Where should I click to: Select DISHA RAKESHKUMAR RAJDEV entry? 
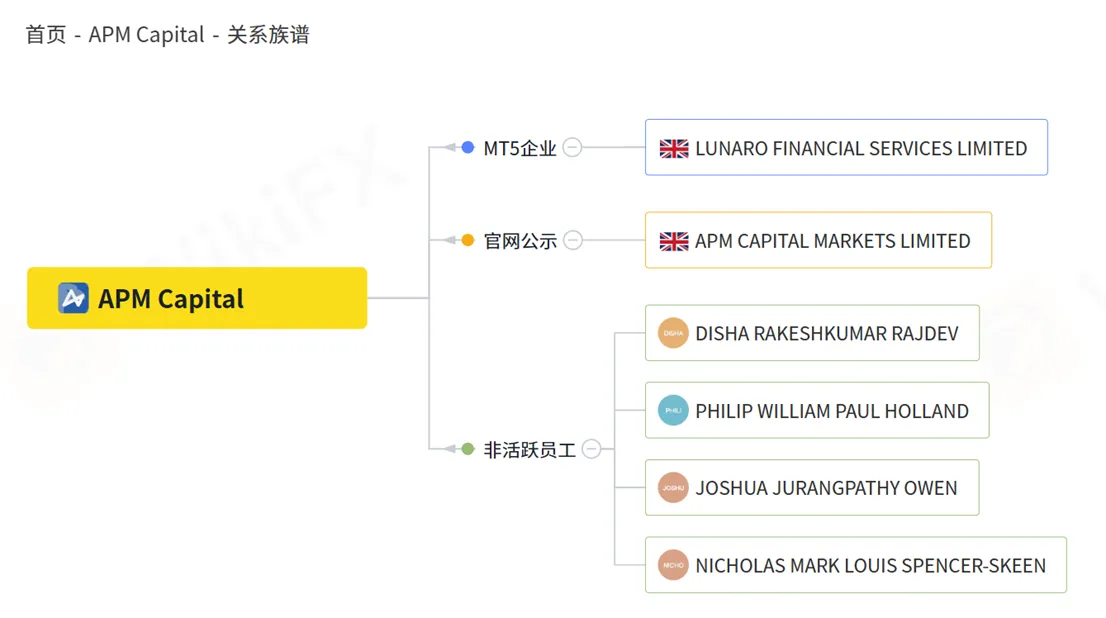click(812, 333)
